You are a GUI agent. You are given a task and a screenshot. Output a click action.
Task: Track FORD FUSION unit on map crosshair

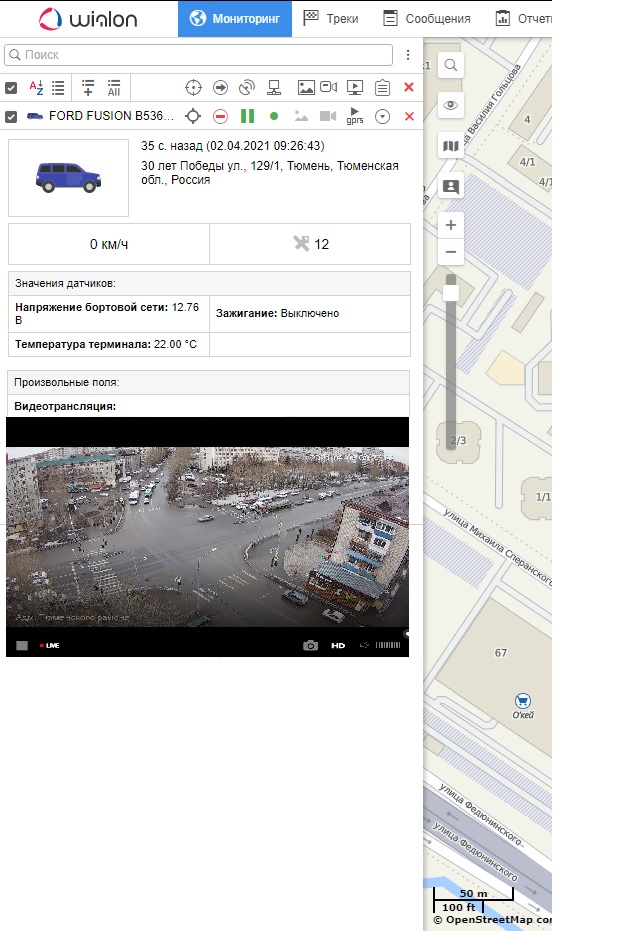coord(194,117)
